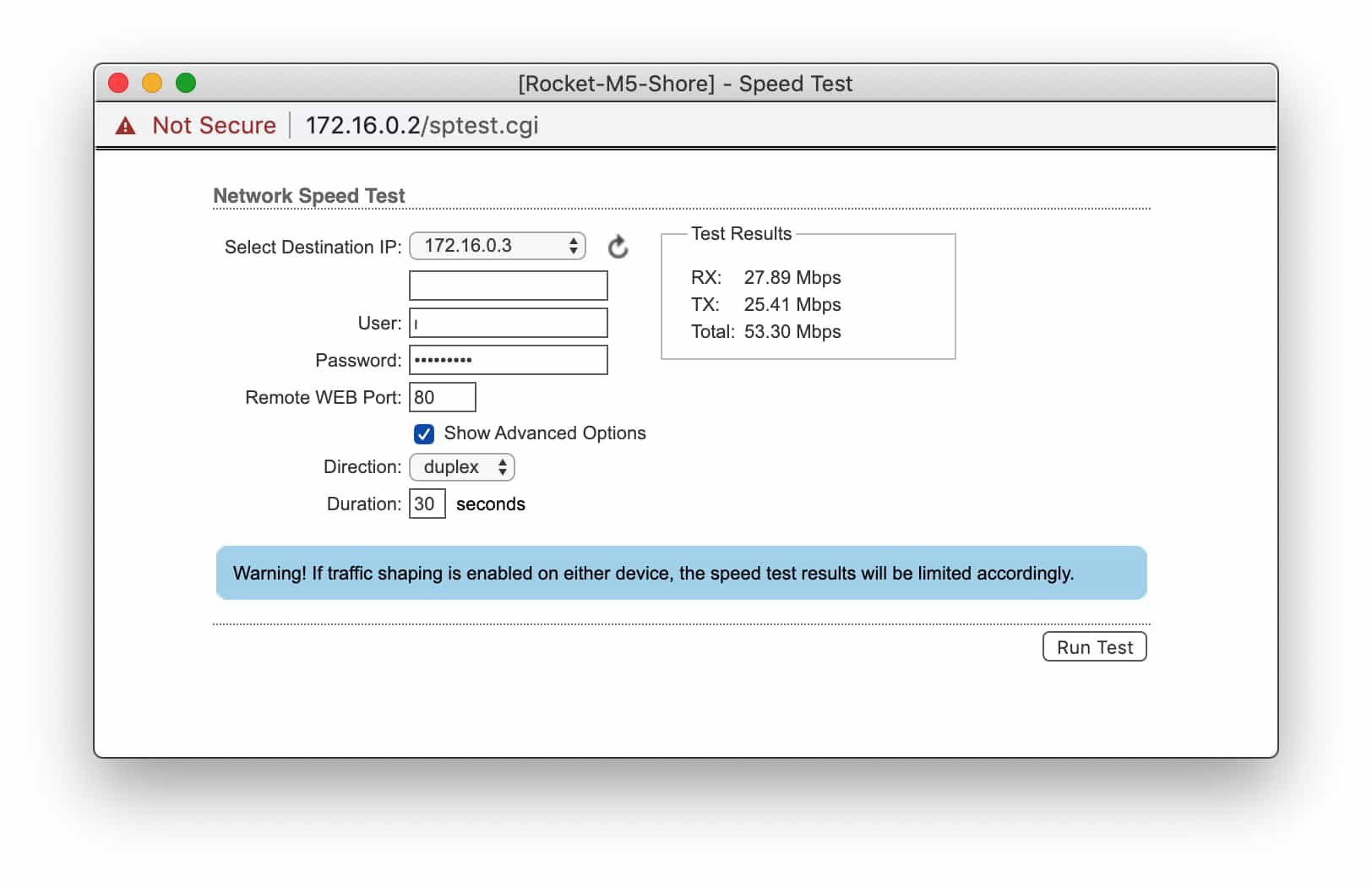Uncheck the Show Advanced Options checkbox
This screenshot has width=1372, height=882.
click(424, 433)
